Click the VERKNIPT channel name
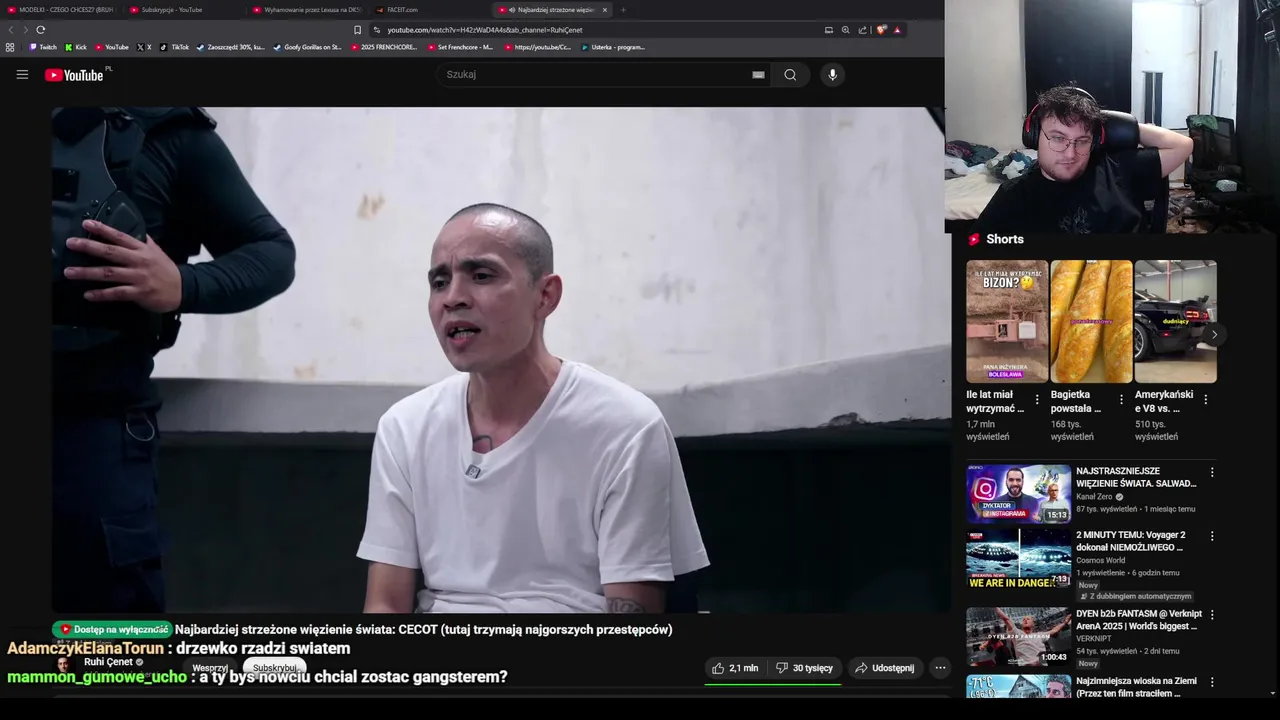1280x720 pixels. [1092, 638]
